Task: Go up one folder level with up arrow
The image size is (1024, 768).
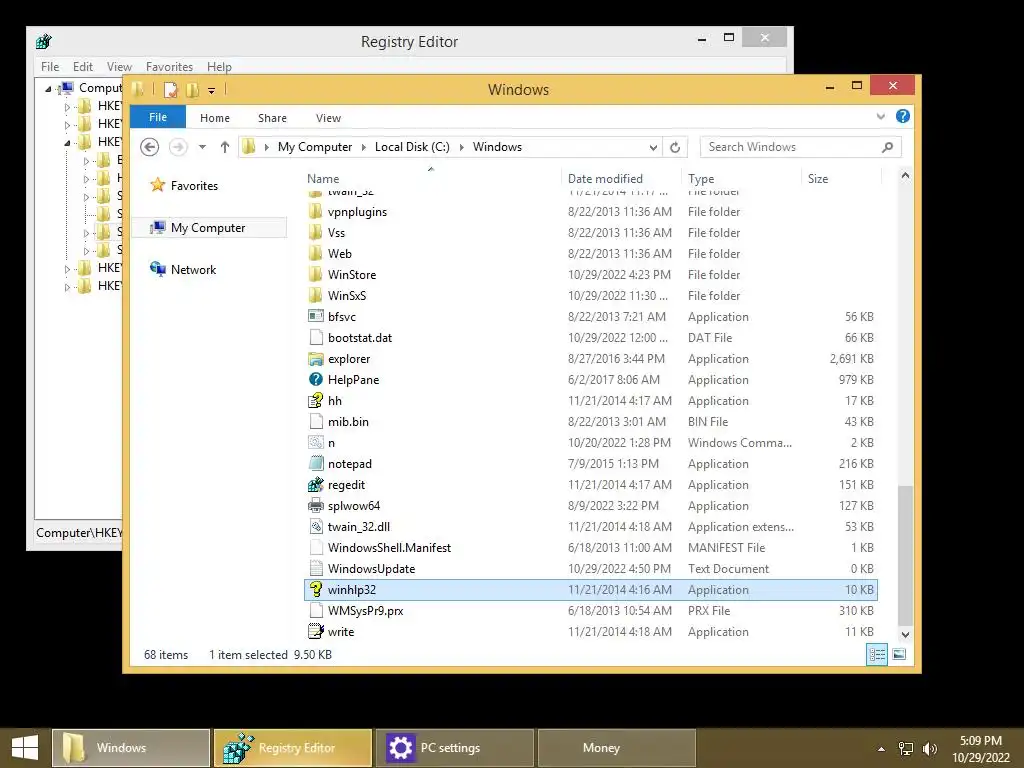Action: pyautogui.click(x=225, y=147)
